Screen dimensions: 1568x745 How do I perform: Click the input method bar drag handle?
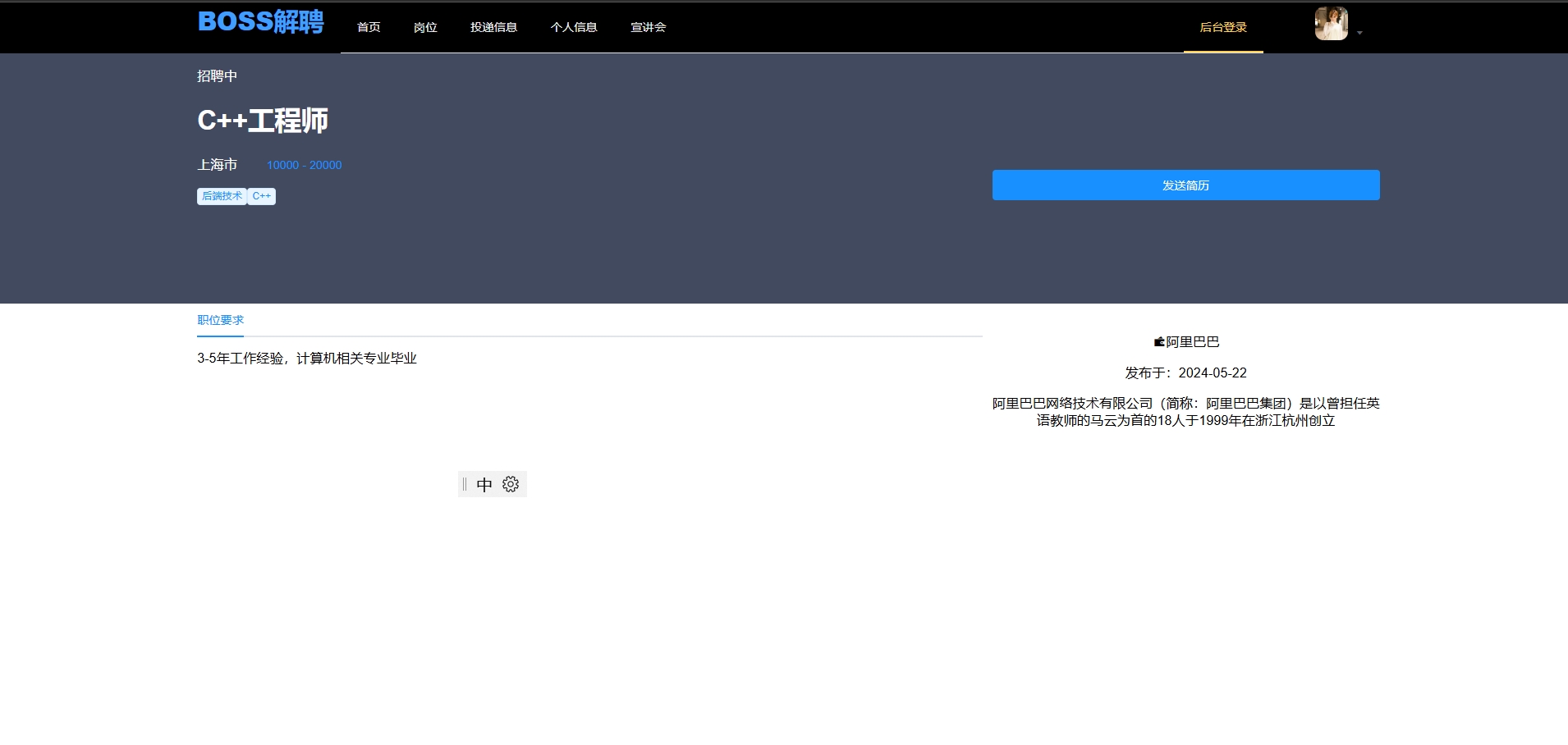[465, 484]
